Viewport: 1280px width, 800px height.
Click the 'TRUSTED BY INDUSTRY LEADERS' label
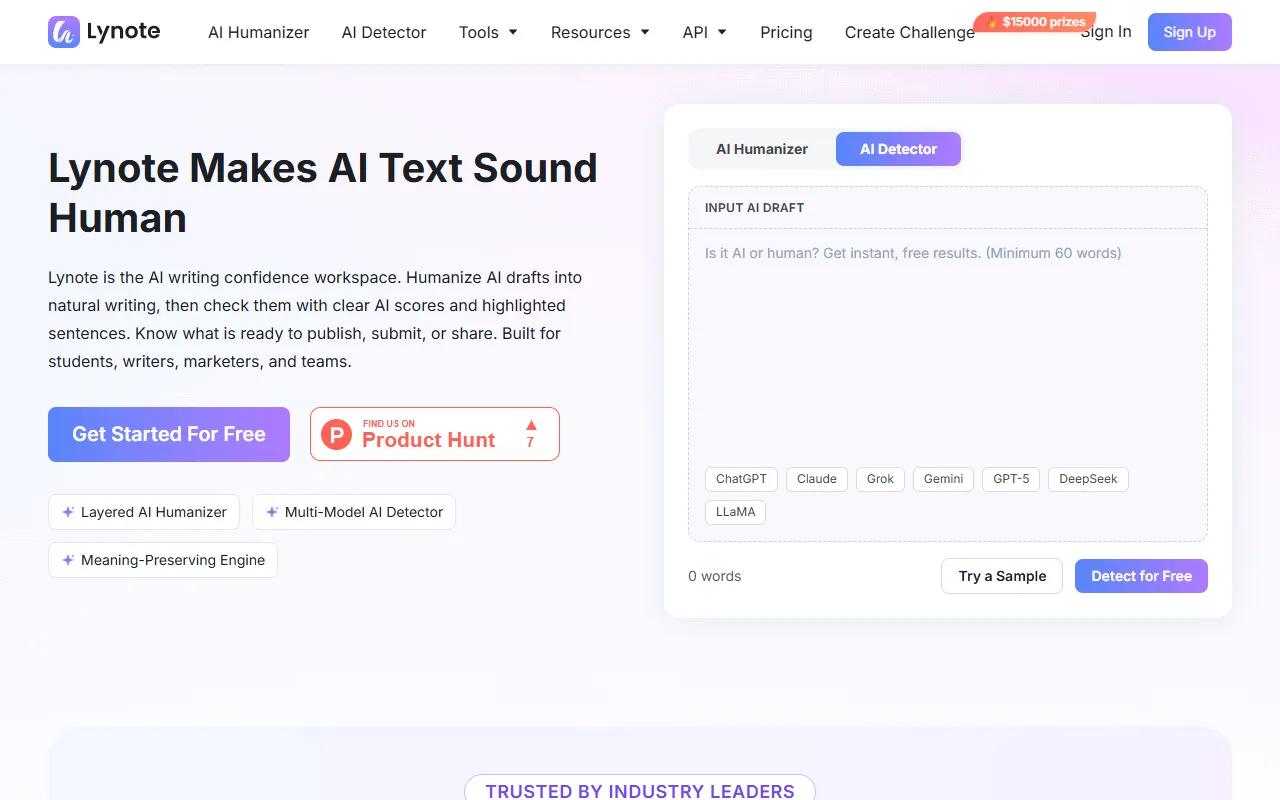tap(640, 791)
